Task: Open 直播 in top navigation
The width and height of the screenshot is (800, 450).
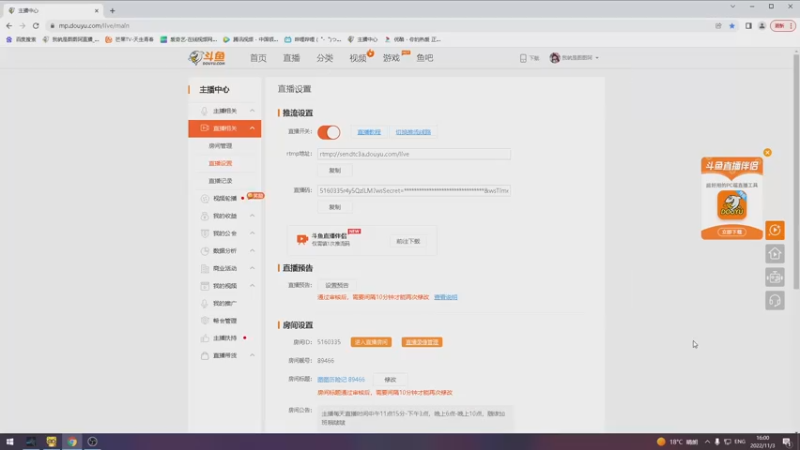Action: (x=291, y=58)
